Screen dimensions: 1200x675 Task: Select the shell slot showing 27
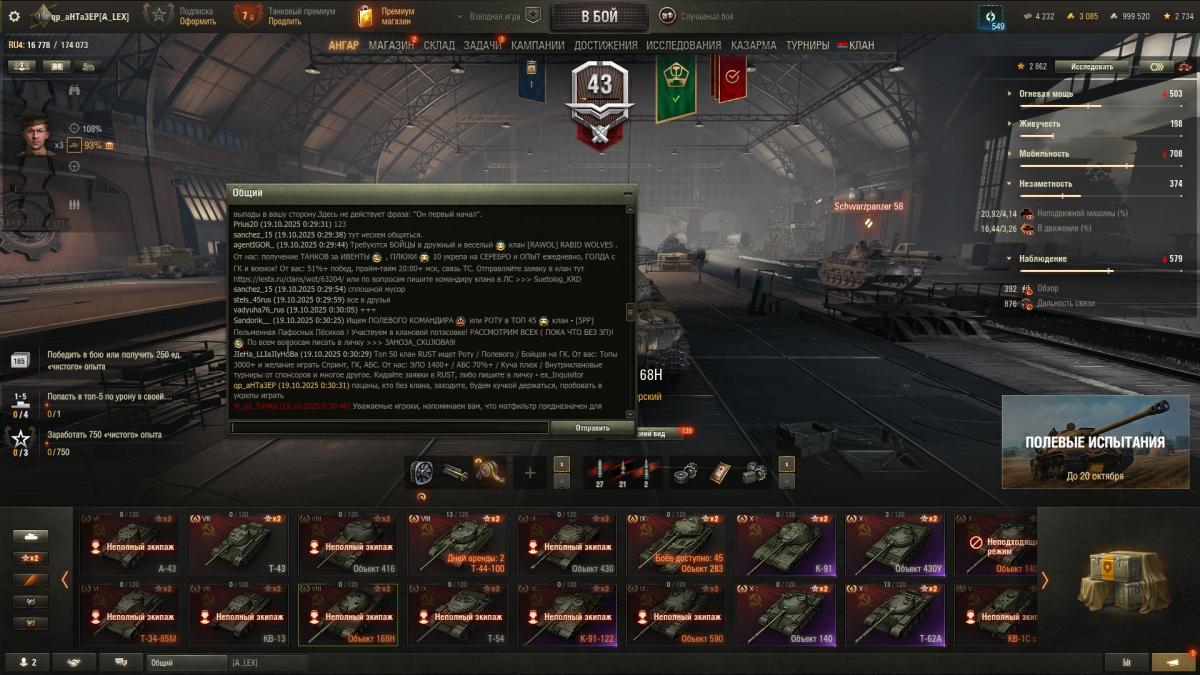point(599,472)
